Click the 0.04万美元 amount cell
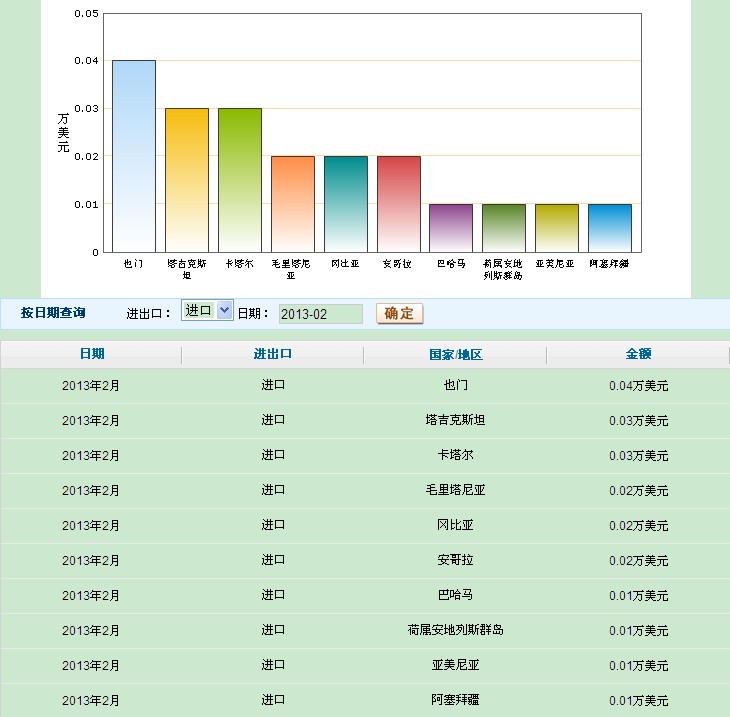Viewport: 730px width, 717px height. (638, 385)
